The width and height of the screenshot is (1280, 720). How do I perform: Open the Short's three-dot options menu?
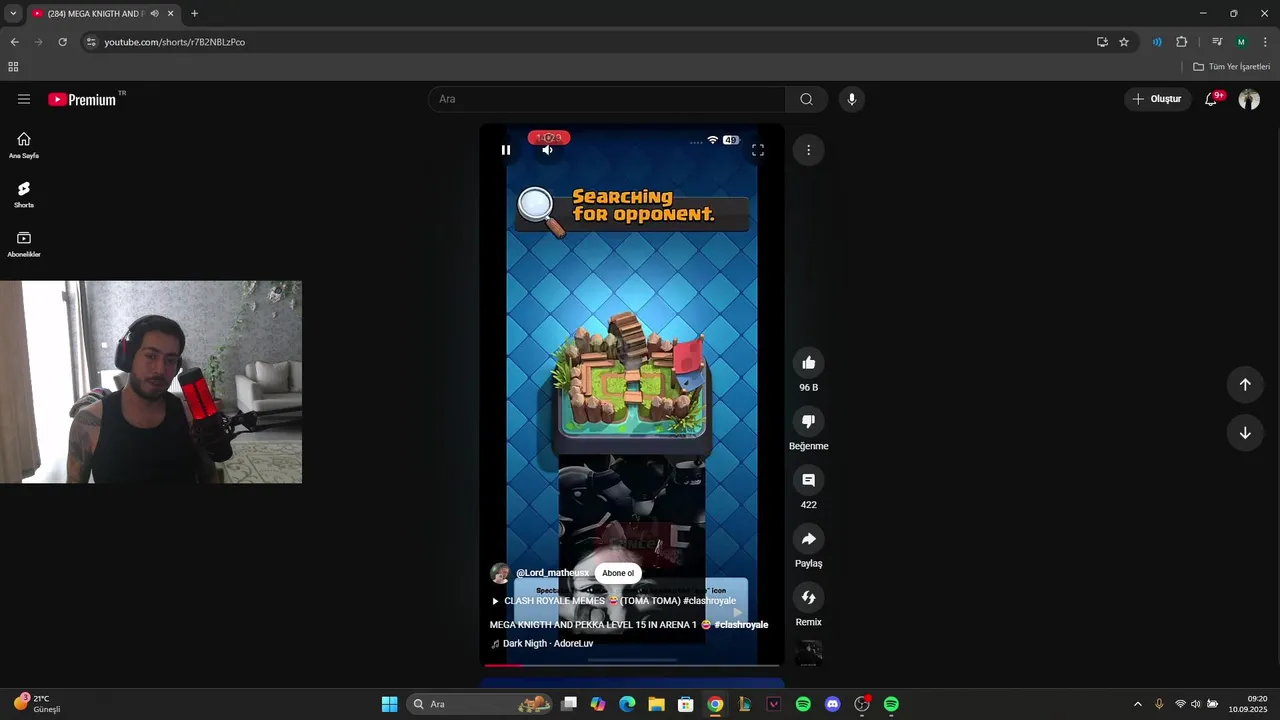tap(808, 150)
